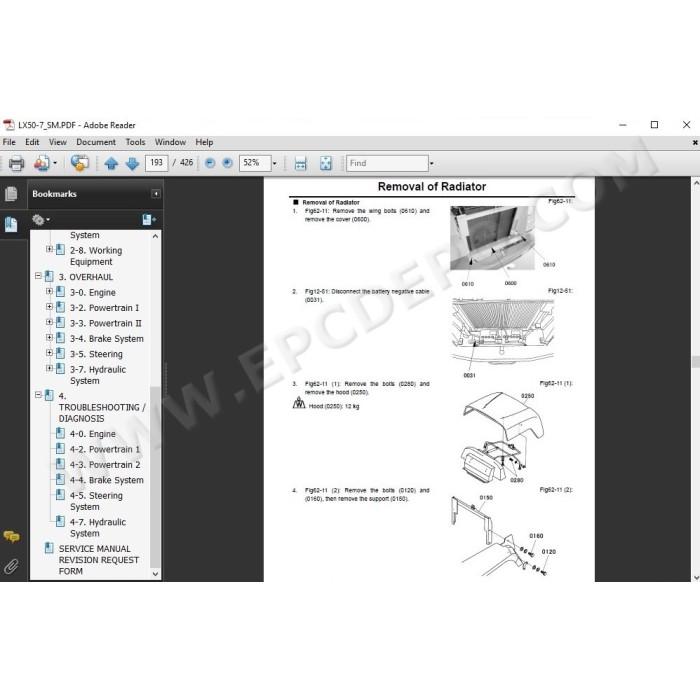Open the Tools menu
This screenshot has width=700, height=700.
pyautogui.click(x=135, y=142)
